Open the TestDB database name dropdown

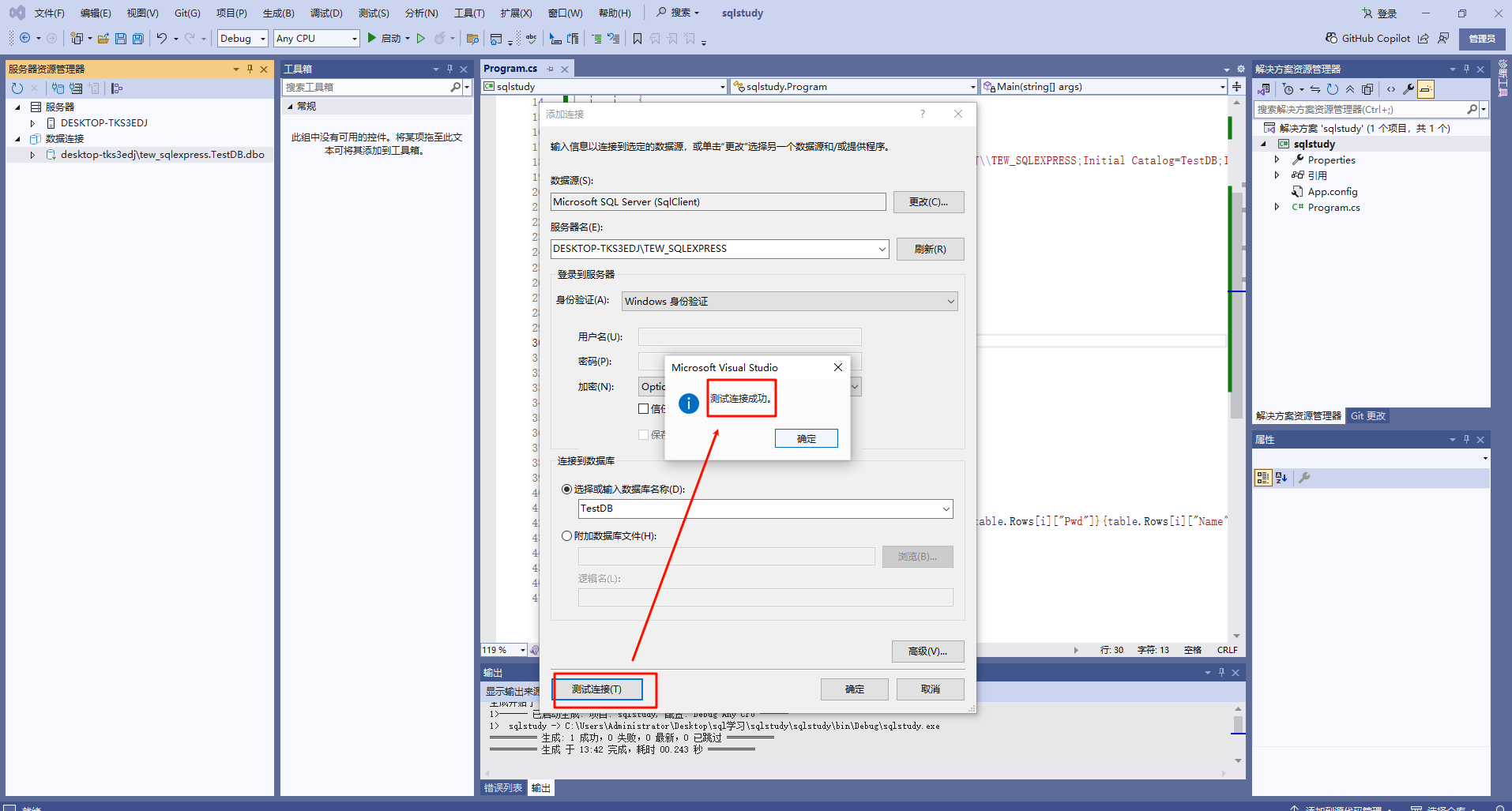click(x=946, y=509)
